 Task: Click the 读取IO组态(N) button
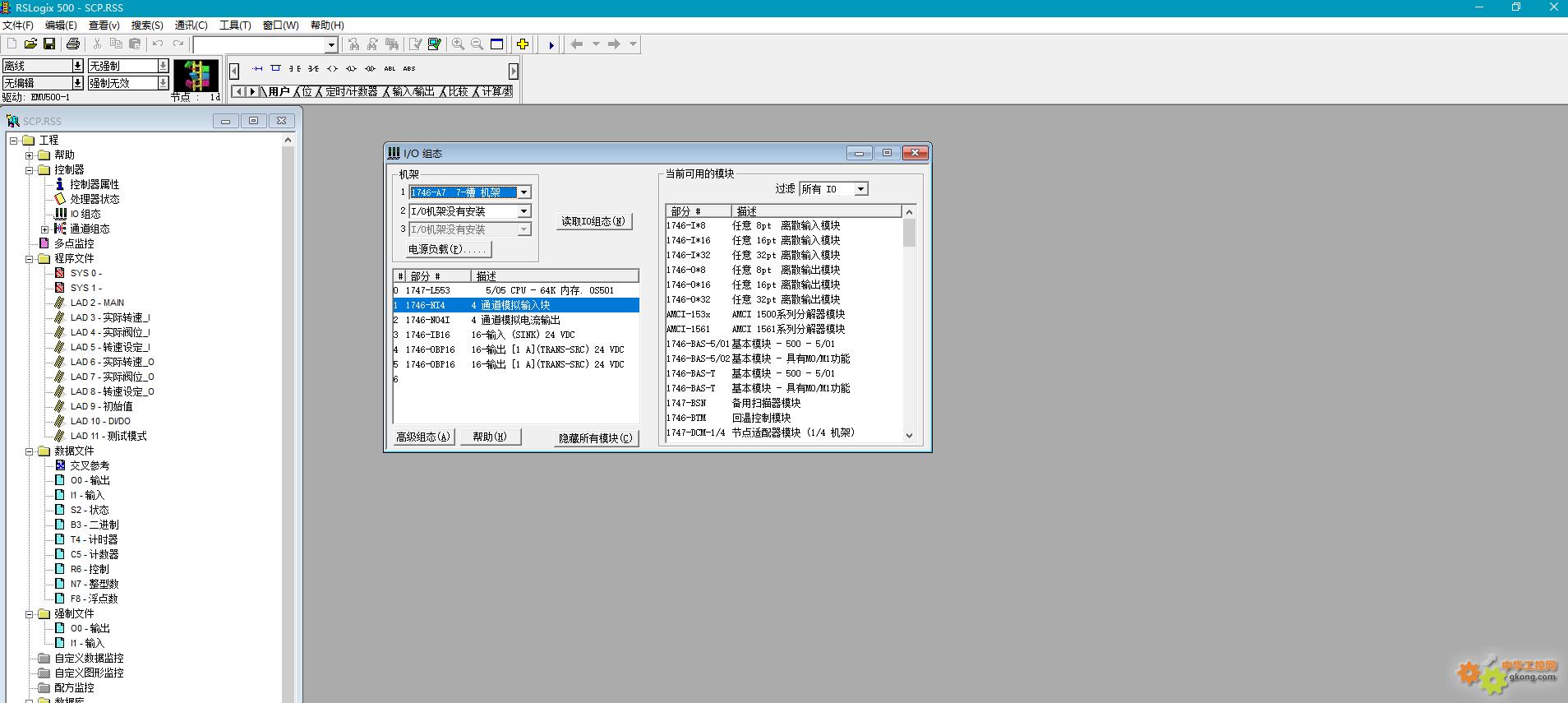click(x=593, y=221)
